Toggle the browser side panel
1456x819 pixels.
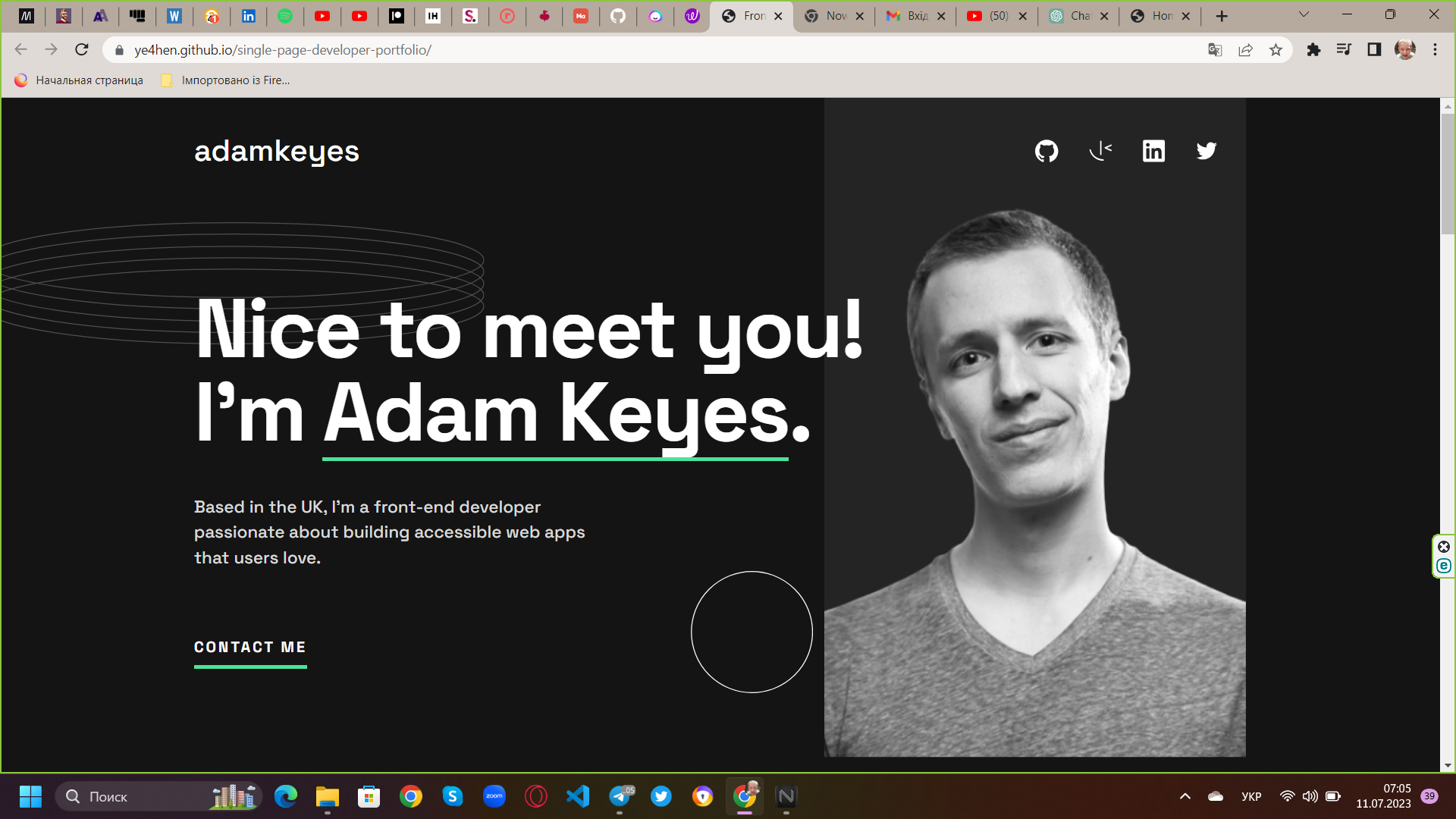tap(1374, 50)
